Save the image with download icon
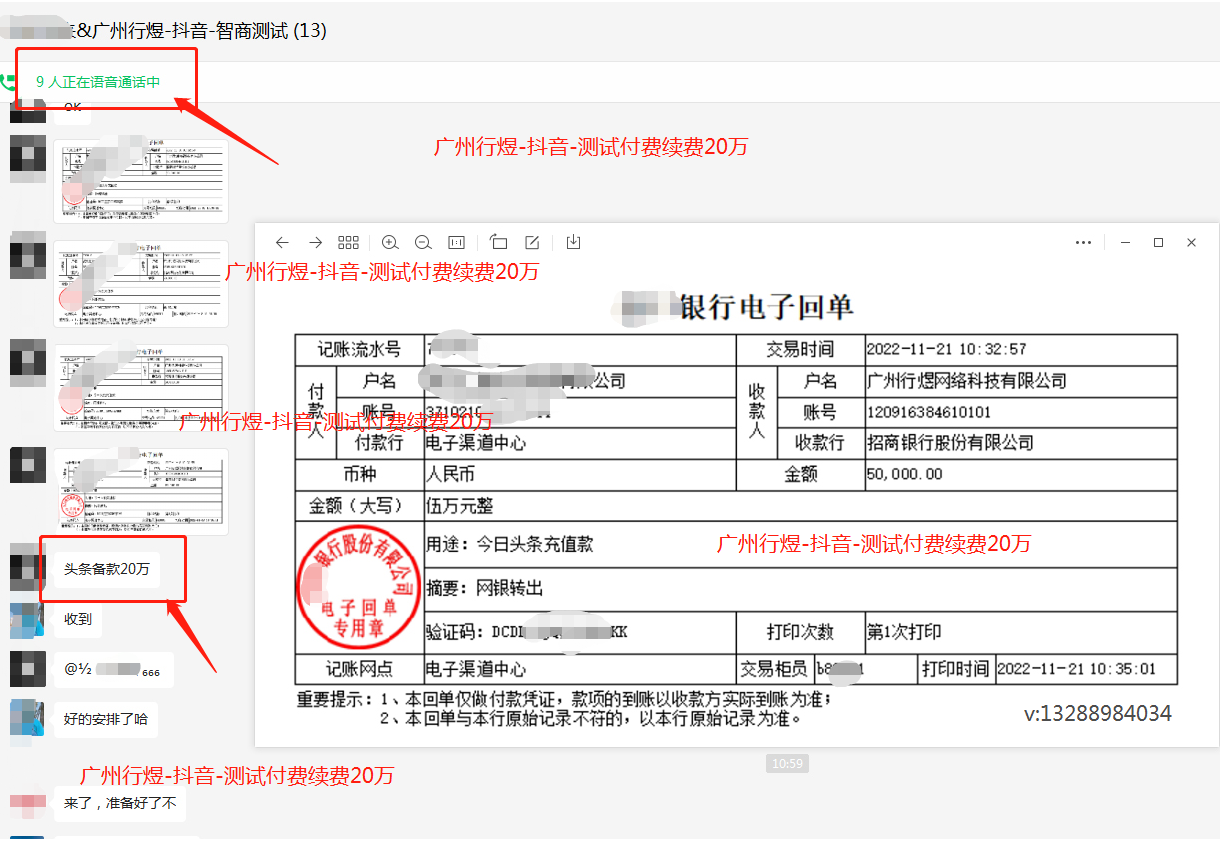This screenshot has width=1221, height=850. 573,243
